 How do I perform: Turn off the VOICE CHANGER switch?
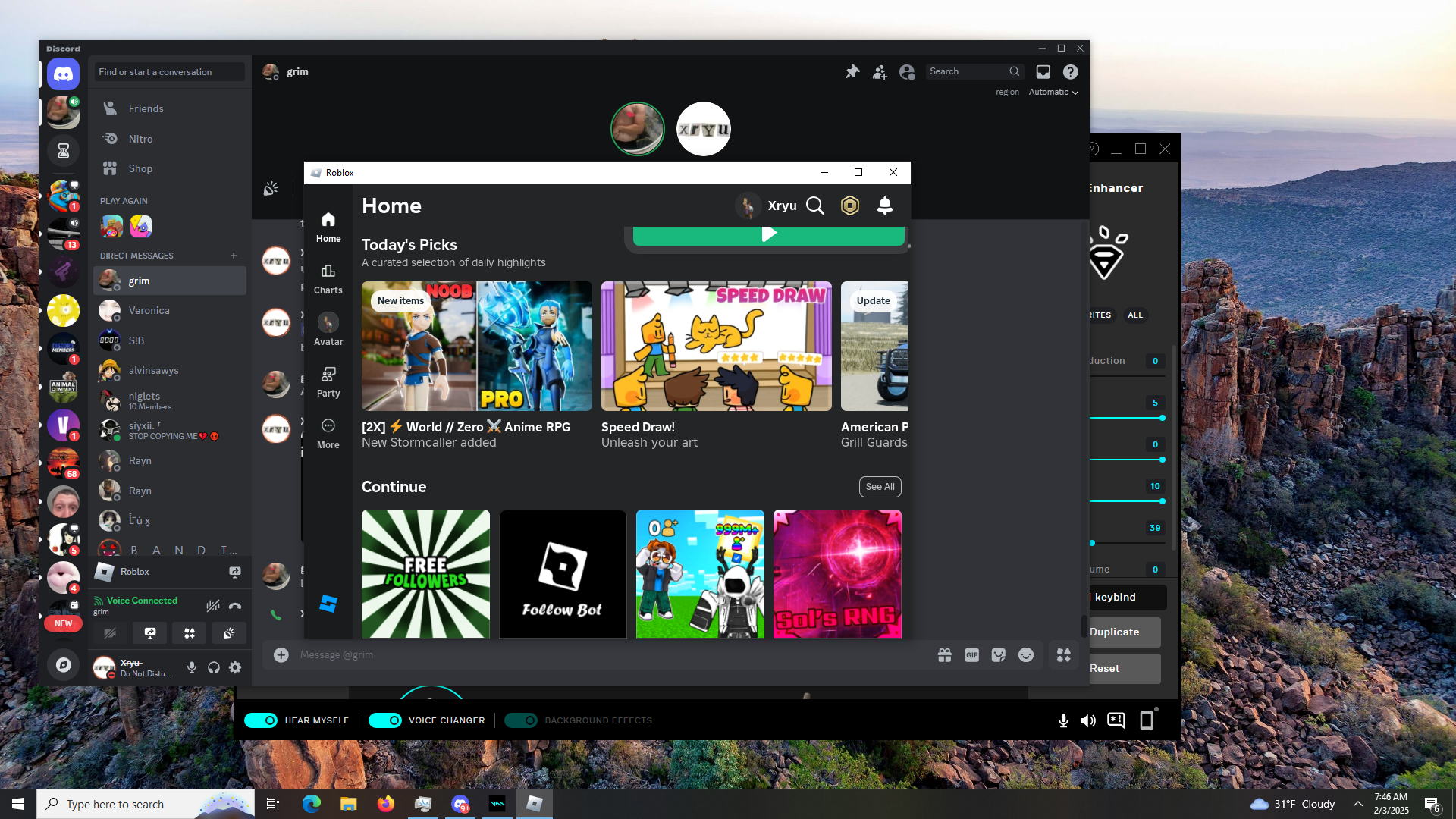point(385,720)
